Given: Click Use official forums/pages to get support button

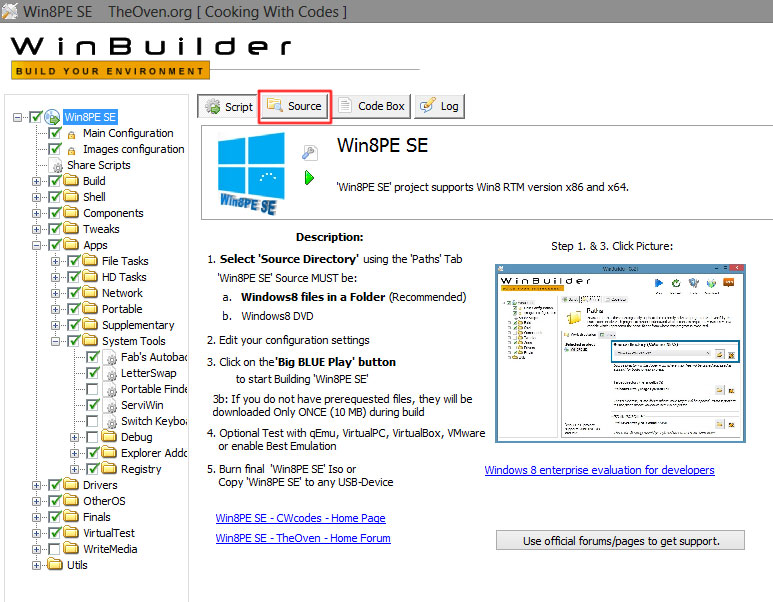Looking at the screenshot, I should coord(620,540).
